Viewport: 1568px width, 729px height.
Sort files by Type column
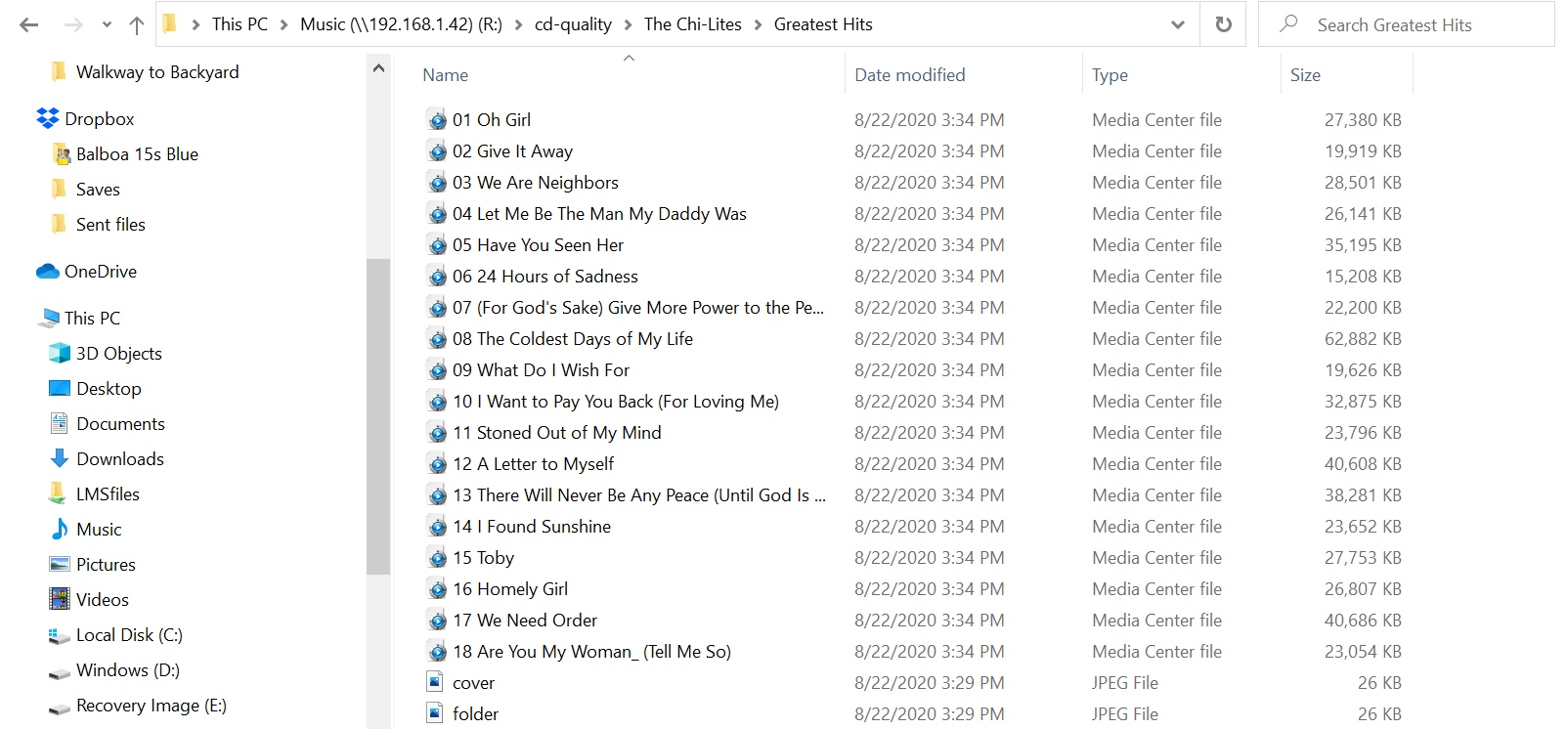point(1110,75)
